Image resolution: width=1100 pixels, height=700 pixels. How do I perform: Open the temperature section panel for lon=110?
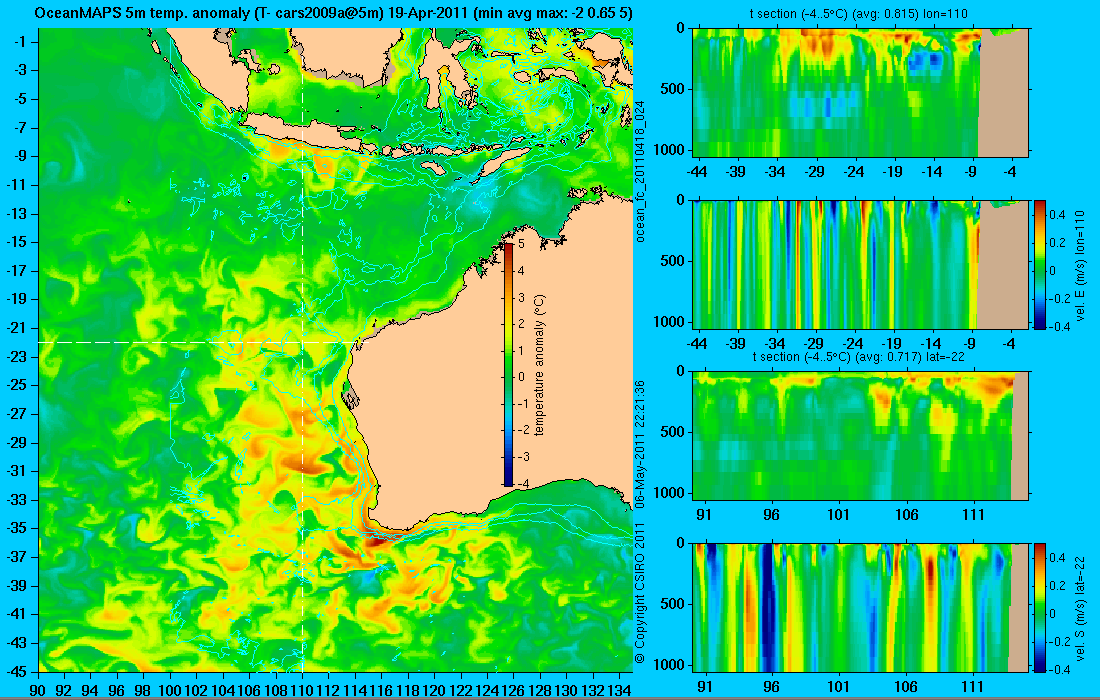pyautogui.click(x=861, y=92)
